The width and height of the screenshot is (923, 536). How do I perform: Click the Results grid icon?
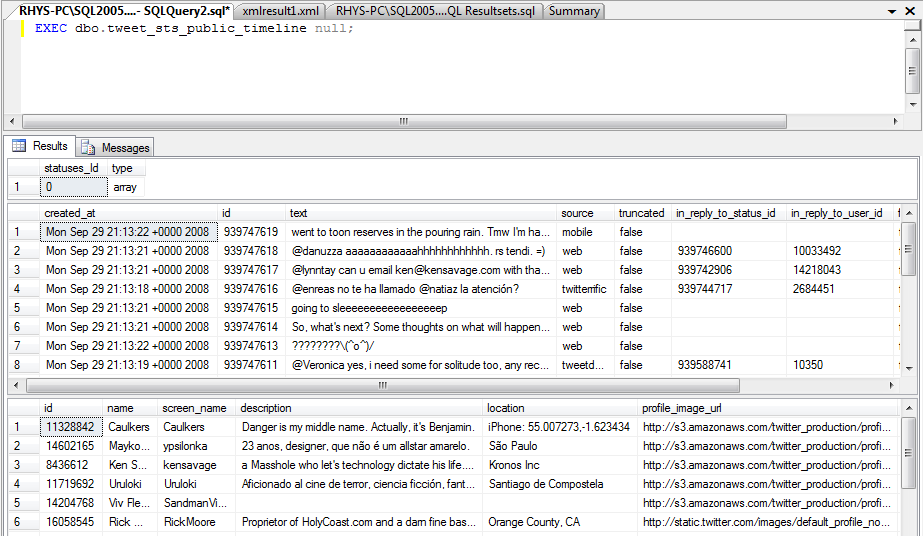(x=19, y=146)
